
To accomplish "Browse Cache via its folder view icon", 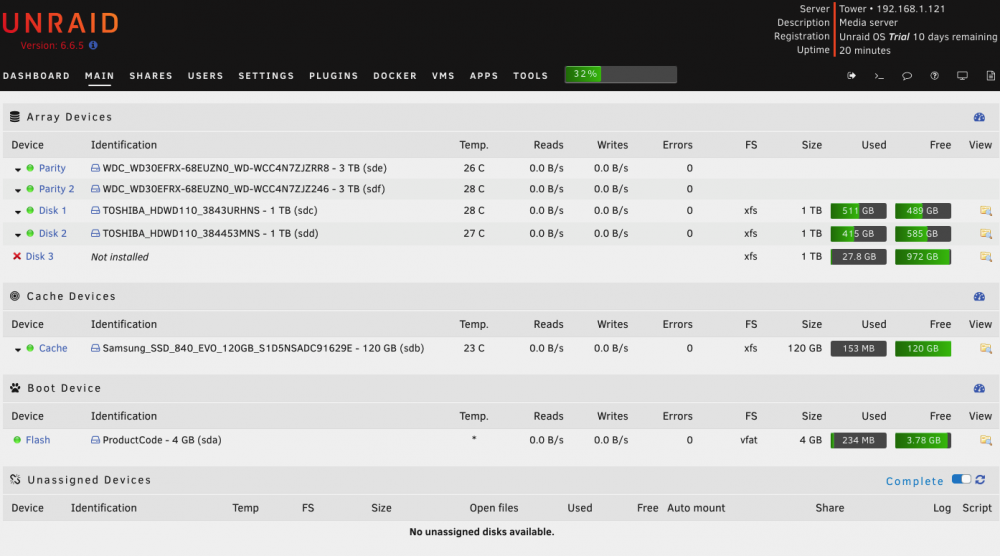I will tap(985, 349).
